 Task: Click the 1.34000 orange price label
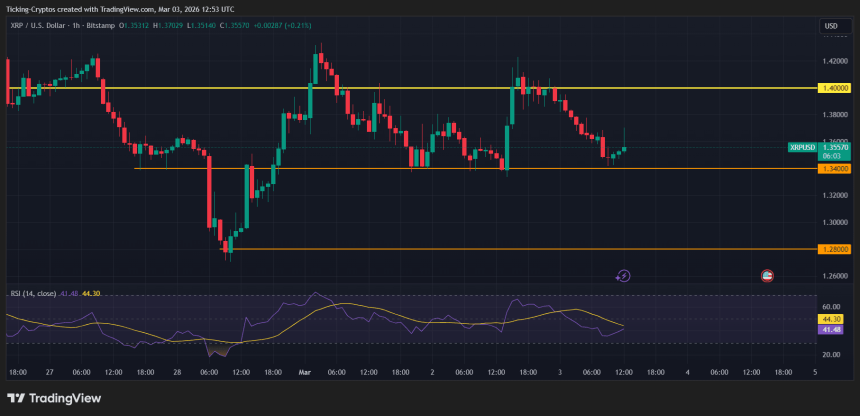pos(834,169)
